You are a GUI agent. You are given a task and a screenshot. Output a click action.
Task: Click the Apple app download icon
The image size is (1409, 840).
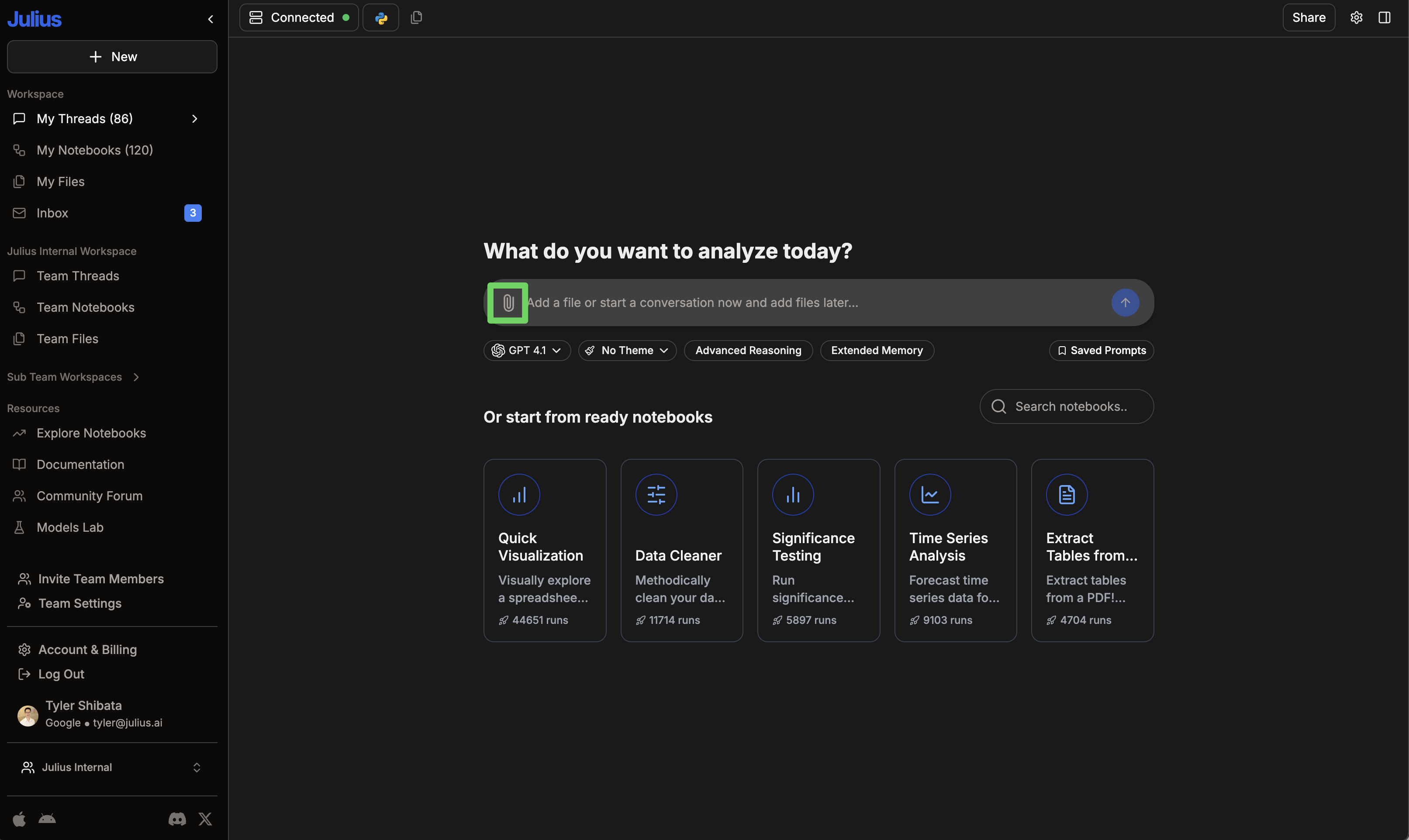[x=19, y=819]
